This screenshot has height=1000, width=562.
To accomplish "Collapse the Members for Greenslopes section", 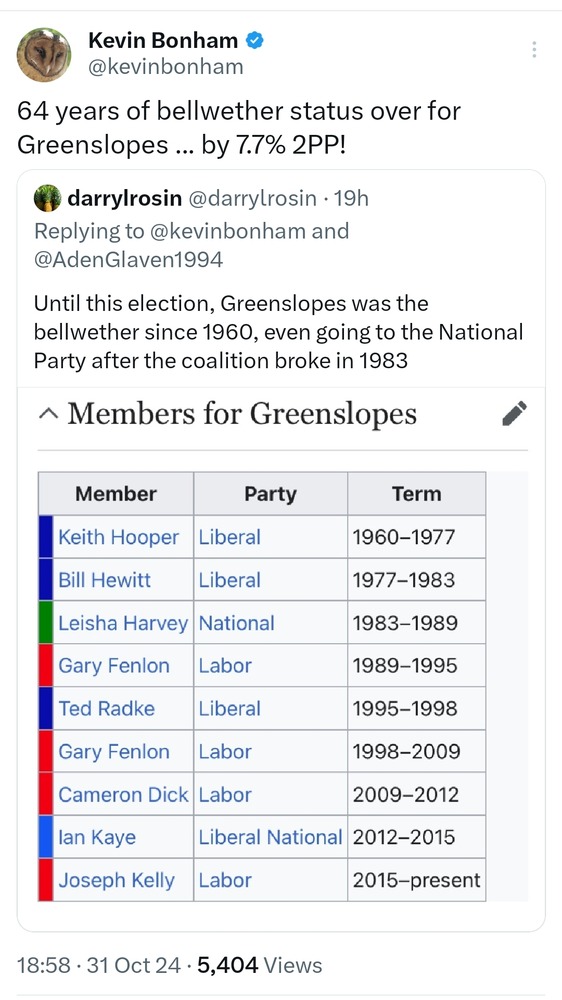I will click(x=47, y=414).
